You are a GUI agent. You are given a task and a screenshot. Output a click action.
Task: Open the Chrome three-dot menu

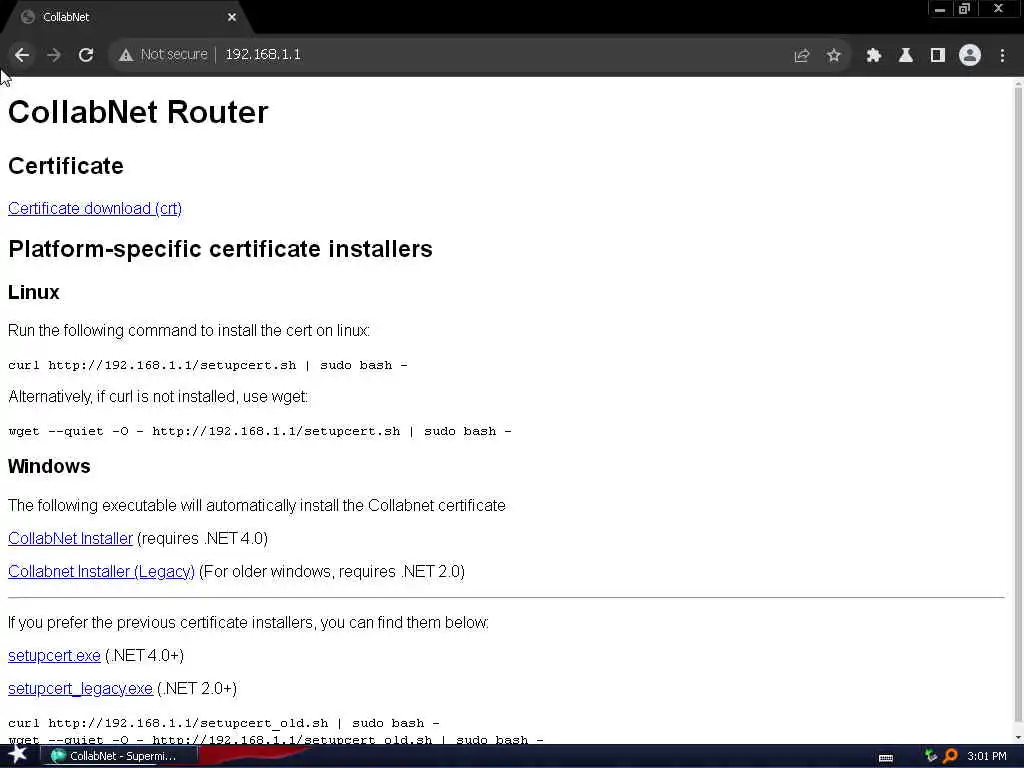(1002, 56)
